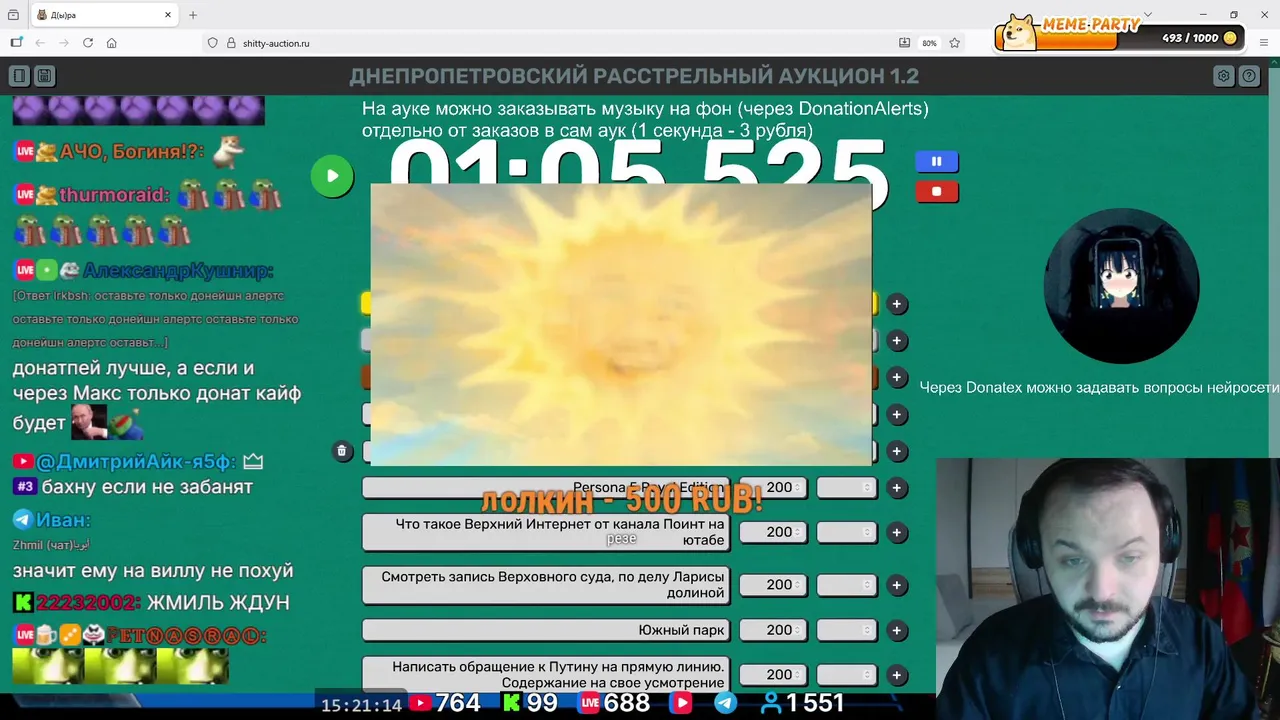Click plus on обращение к Путину lot
The image size is (1280, 720).
click(897, 675)
